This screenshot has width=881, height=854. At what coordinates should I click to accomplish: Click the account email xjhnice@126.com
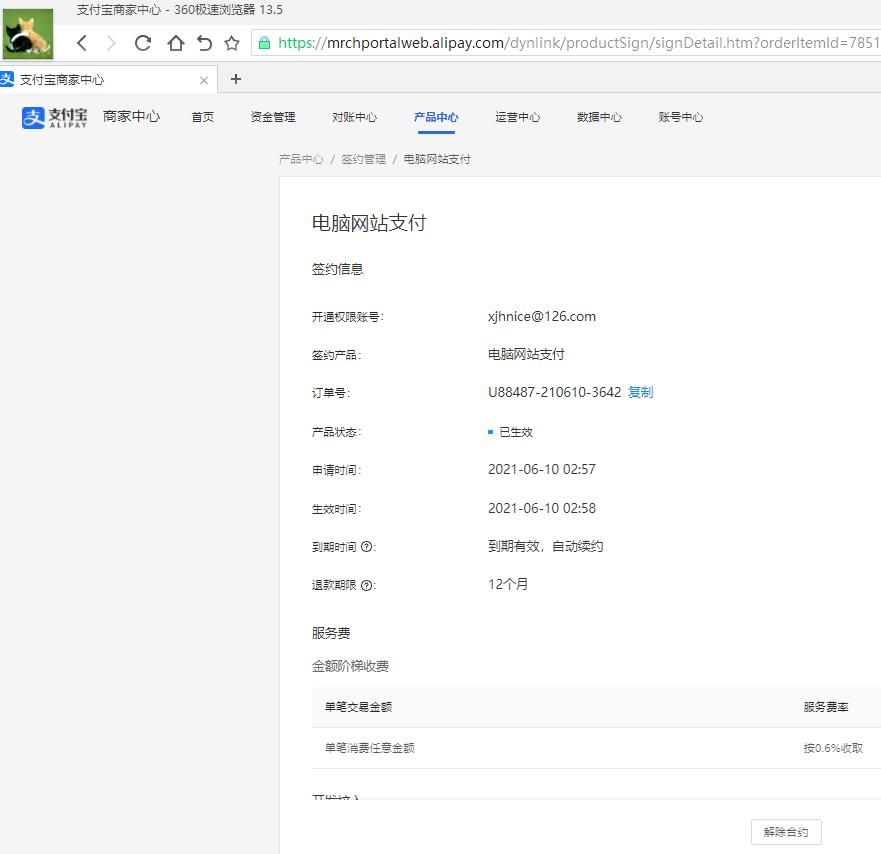542,316
